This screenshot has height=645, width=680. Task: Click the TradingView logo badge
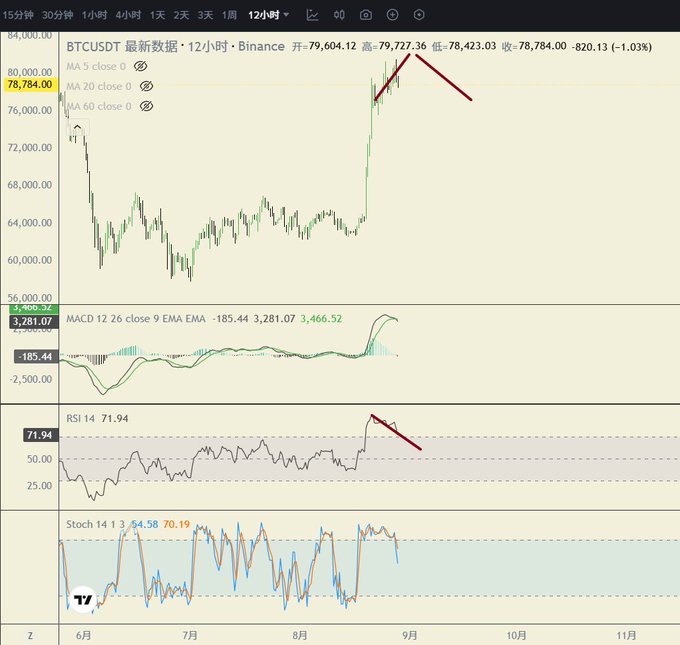(x=83, y=599)
